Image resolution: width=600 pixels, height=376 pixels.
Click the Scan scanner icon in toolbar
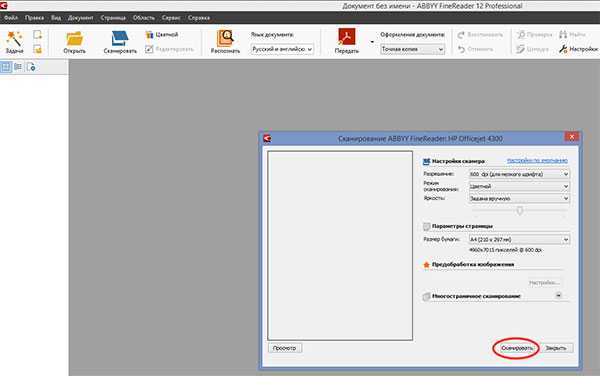[120, 39]
